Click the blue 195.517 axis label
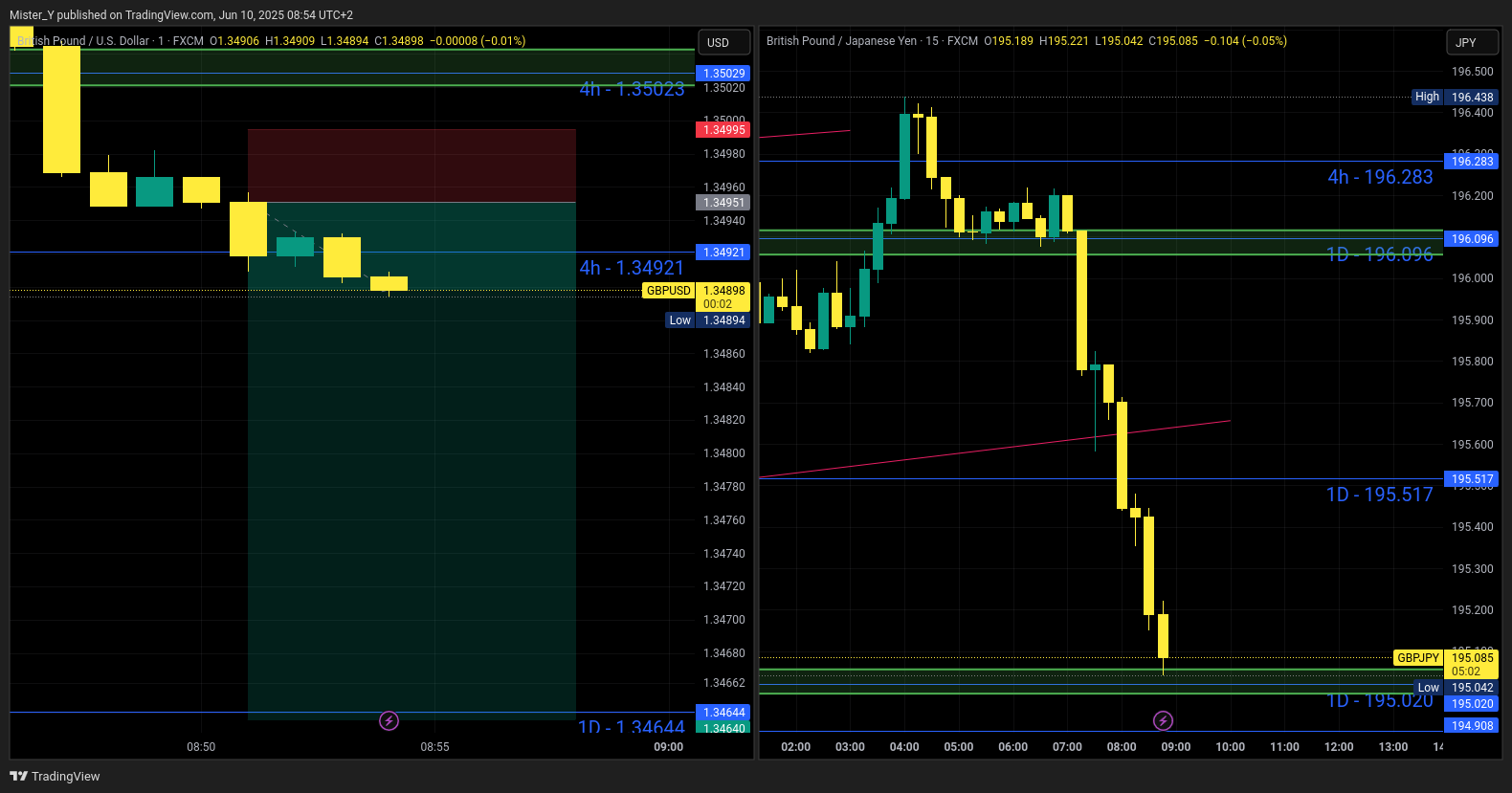This screenshot has height=793, width=1512. click(1472, 479)
